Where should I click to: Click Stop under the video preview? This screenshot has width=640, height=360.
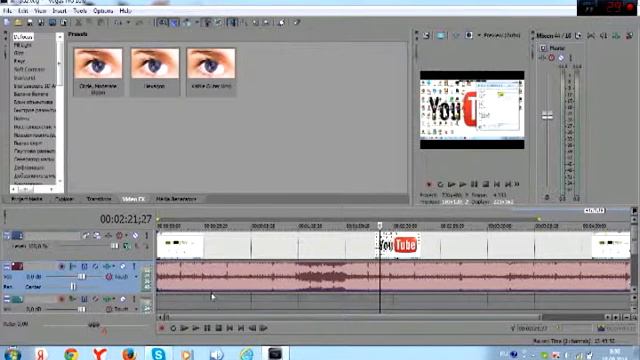(x=486, y=184)
